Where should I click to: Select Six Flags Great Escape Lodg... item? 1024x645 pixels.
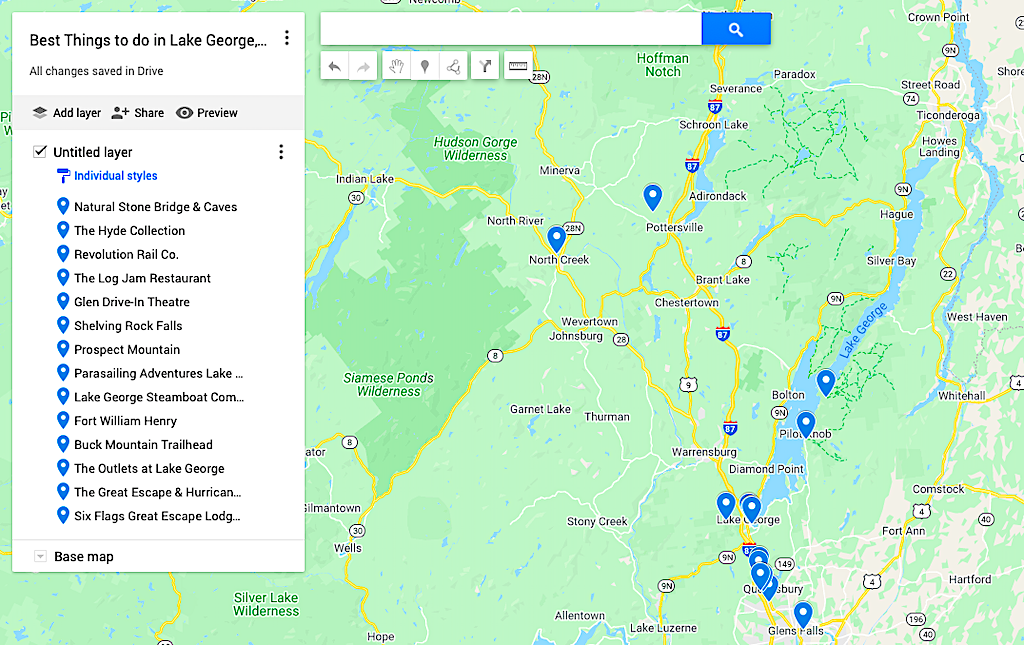click(158, 516)
